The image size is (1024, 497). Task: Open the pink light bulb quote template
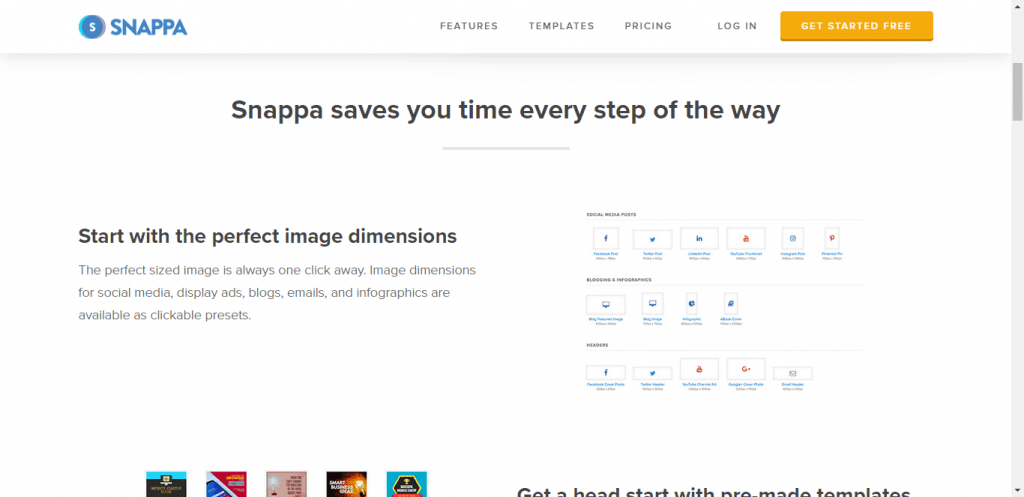287,484
